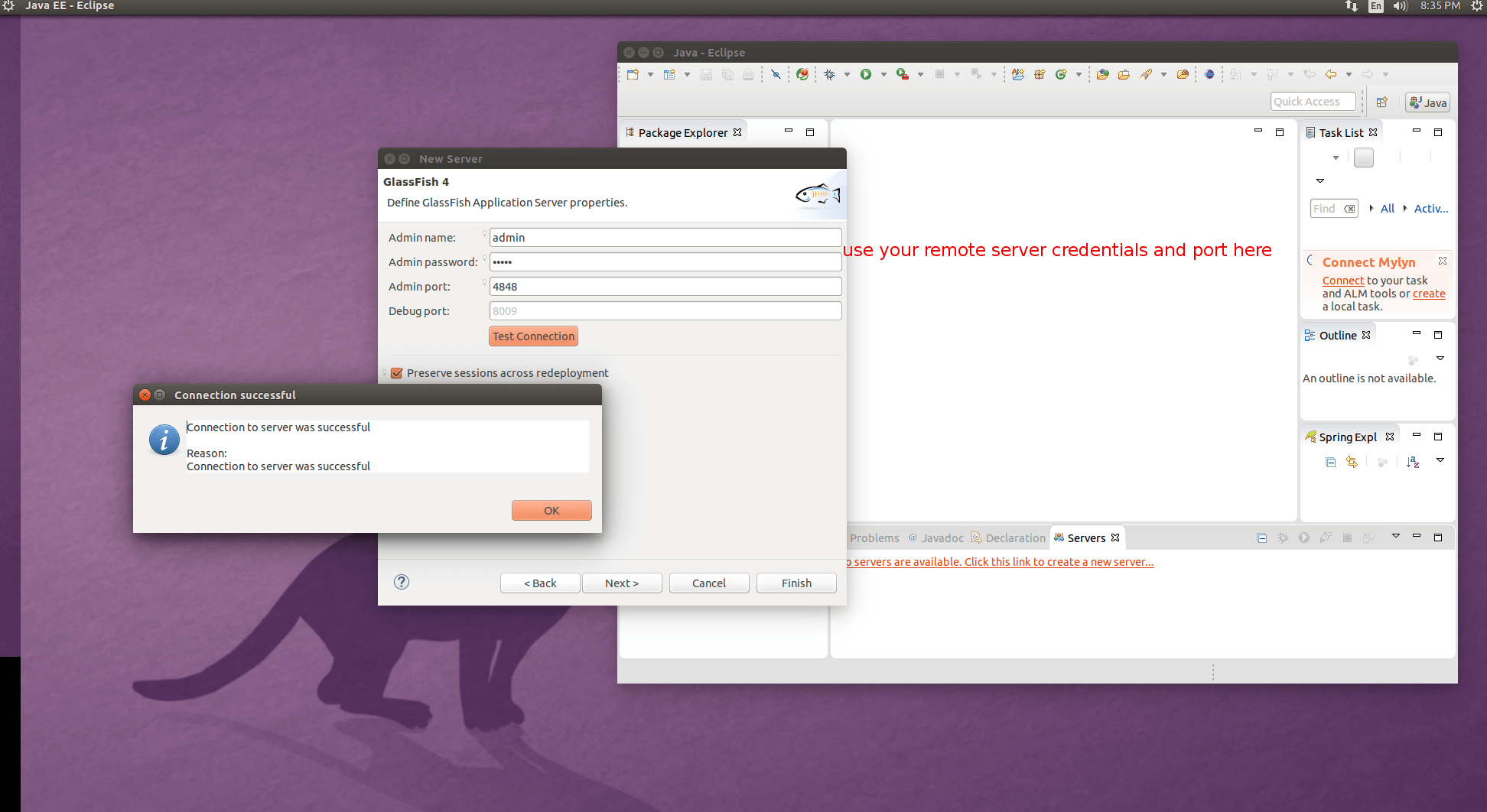Clear the Find field in Task List

pyautogui.click(x=1350, y=208)
